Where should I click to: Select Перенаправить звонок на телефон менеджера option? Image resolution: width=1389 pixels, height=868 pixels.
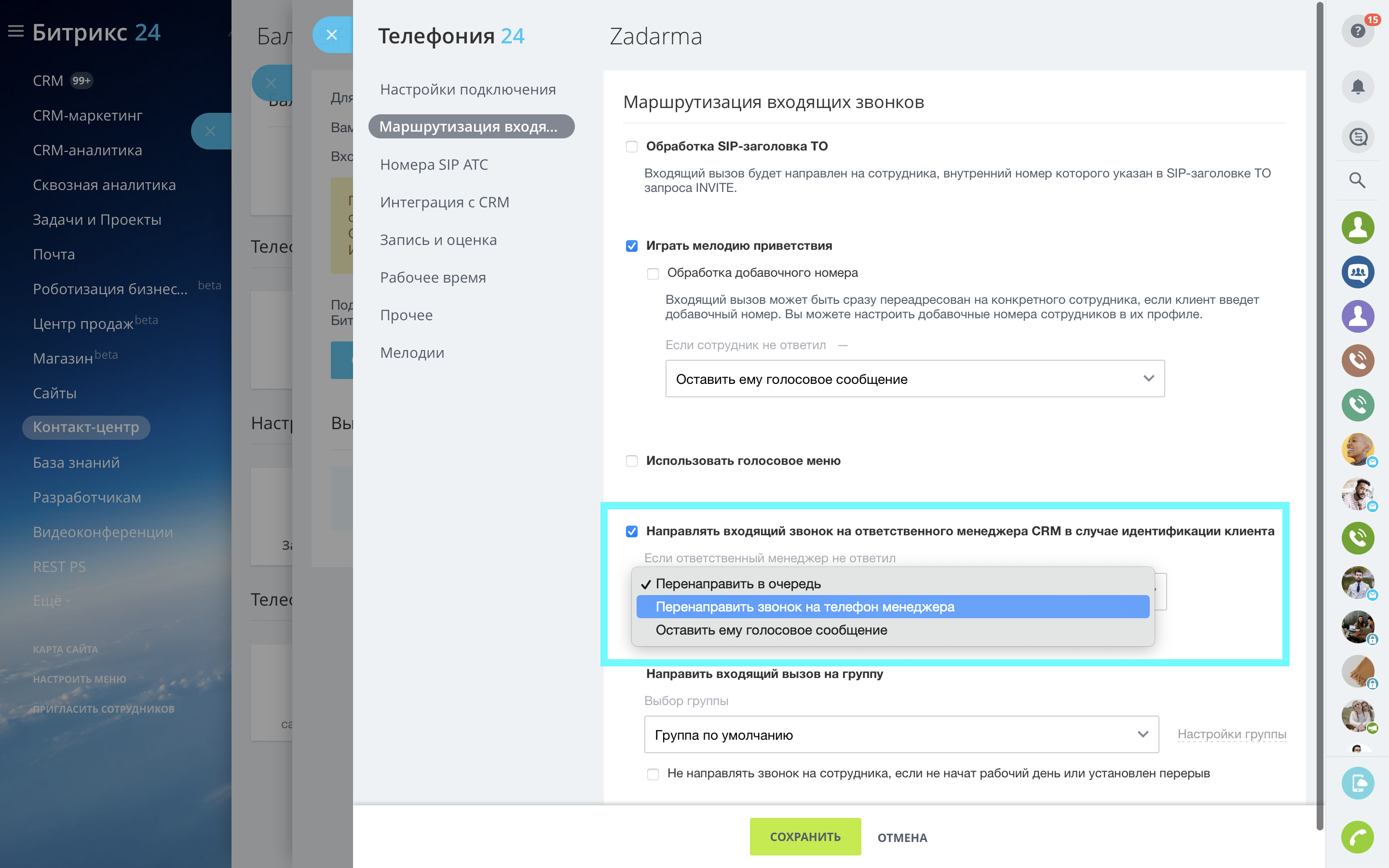(x=893, y=607)
